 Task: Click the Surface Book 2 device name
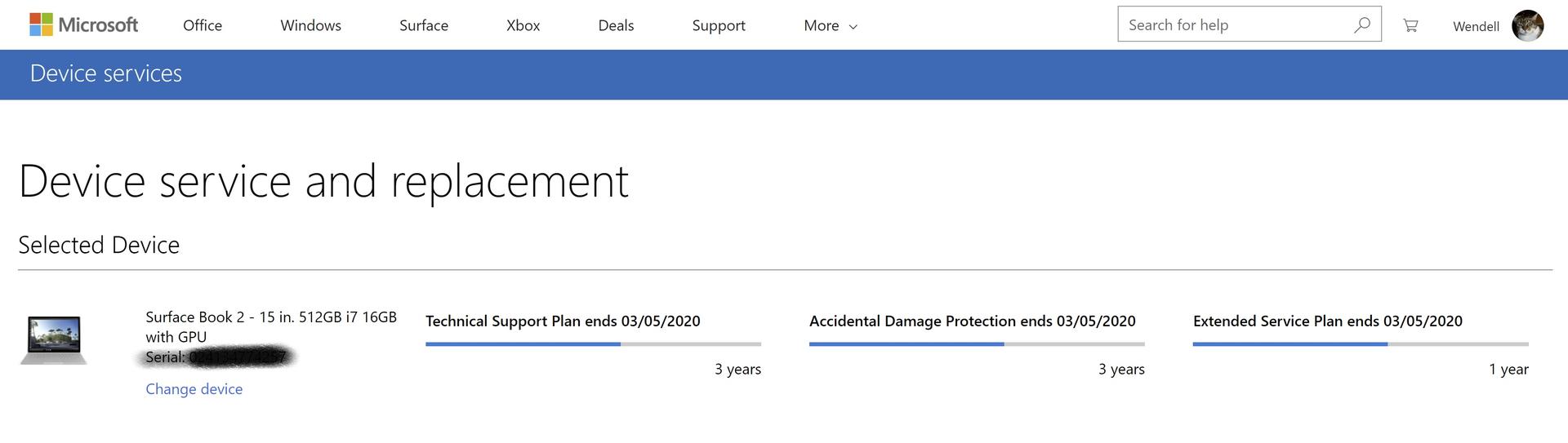pos(271,326)
